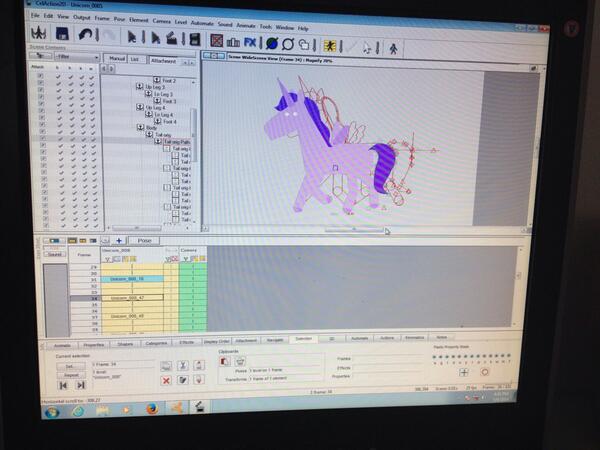
Task: Click the undo arrow icon
Action: pos(85,34)
